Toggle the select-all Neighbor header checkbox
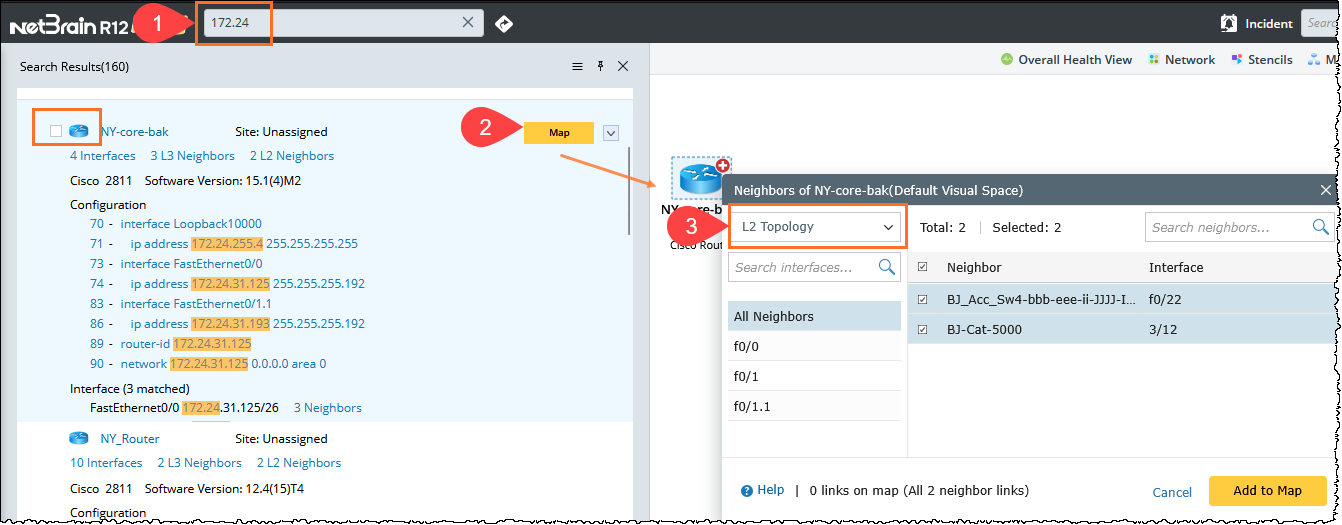 (x=923, y=267)
